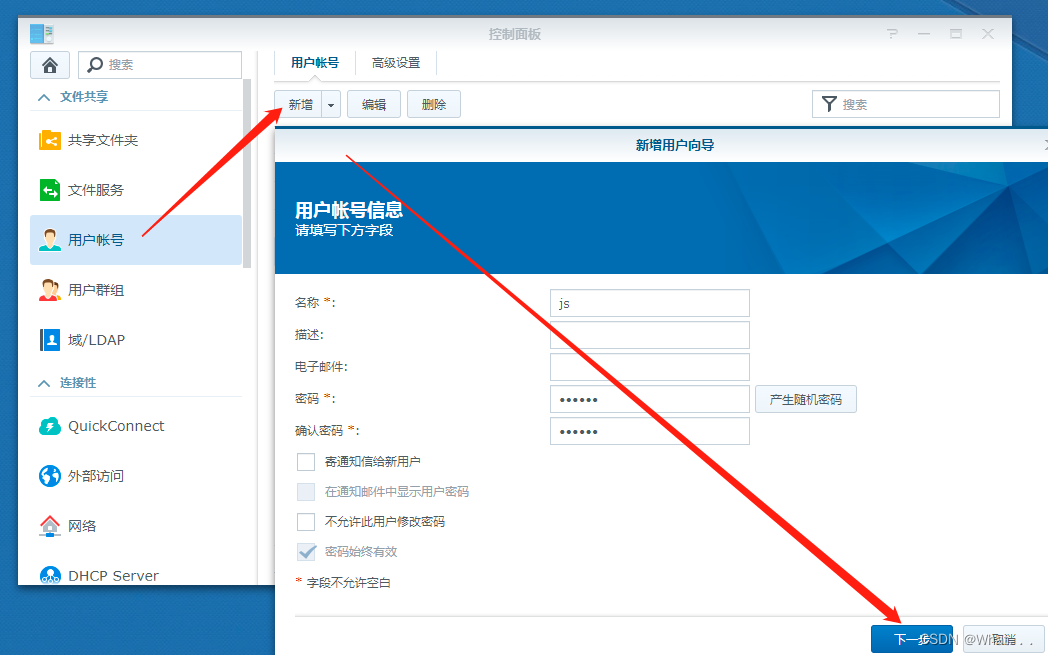Viewport: 1048px width, 655px height.
Task: Uncheck the 密码始终有效 checkbox
Action: click(306, 551)
